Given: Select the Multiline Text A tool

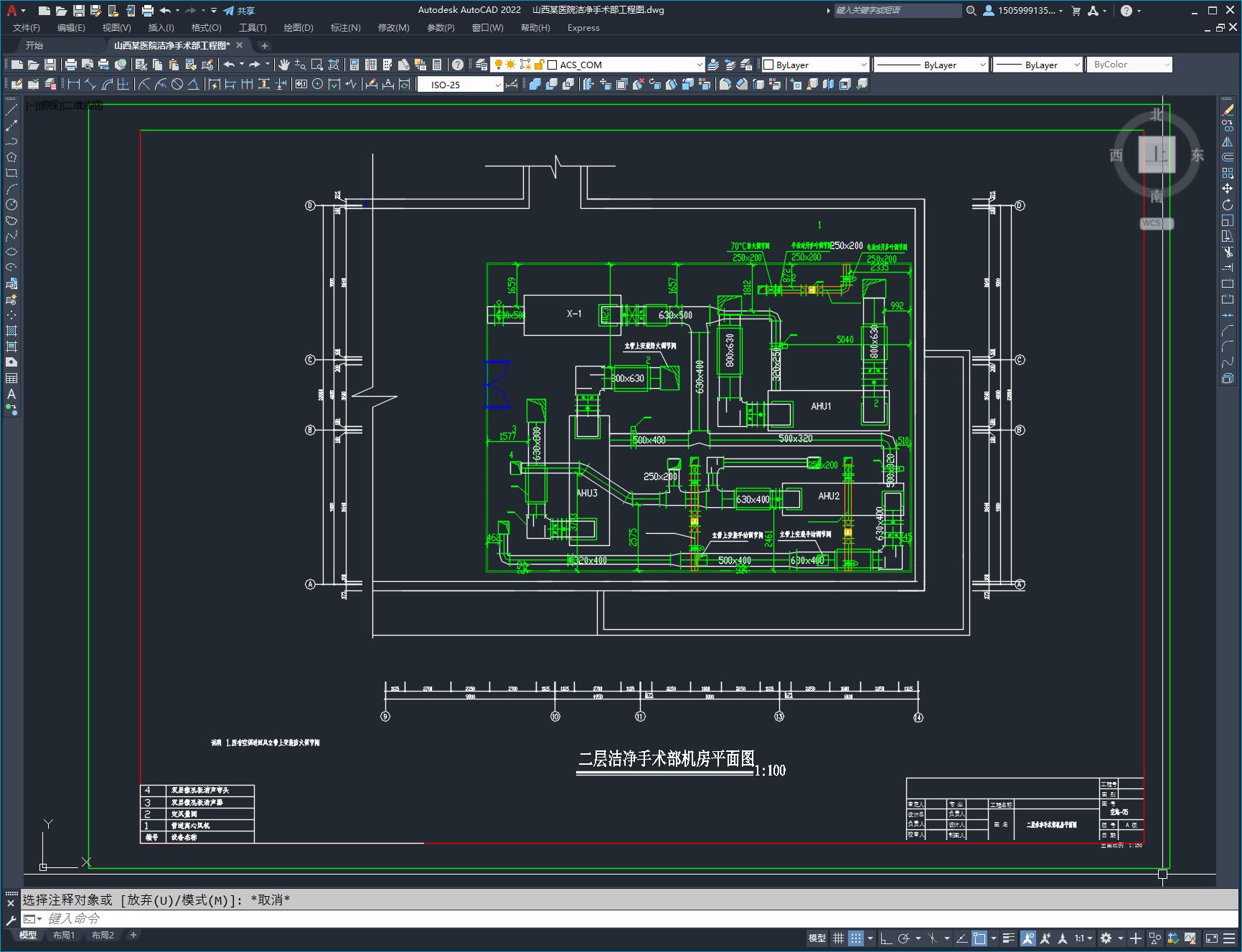Looking at the screenshot, I should click(11, 394).
